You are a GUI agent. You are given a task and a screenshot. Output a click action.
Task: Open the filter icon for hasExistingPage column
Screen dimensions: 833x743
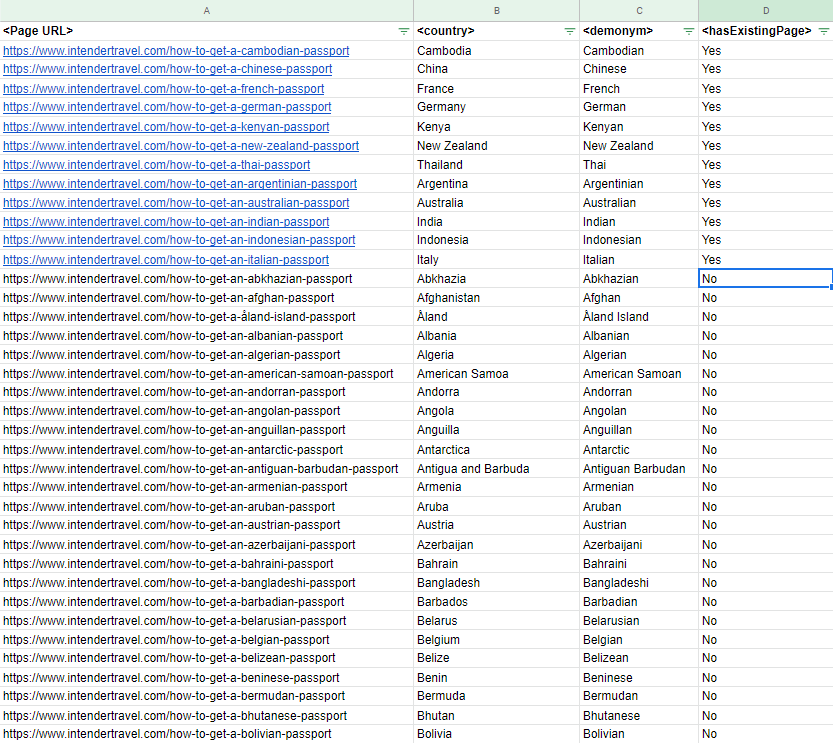(x=823, y=31)
